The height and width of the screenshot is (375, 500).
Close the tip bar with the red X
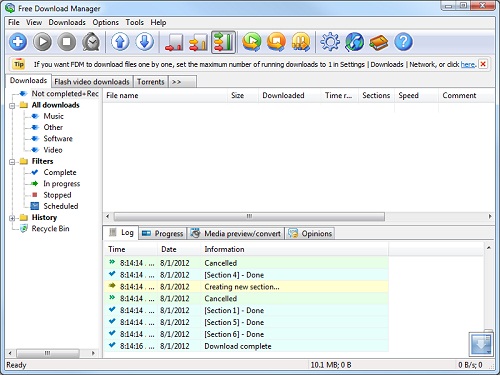[483, 64]
